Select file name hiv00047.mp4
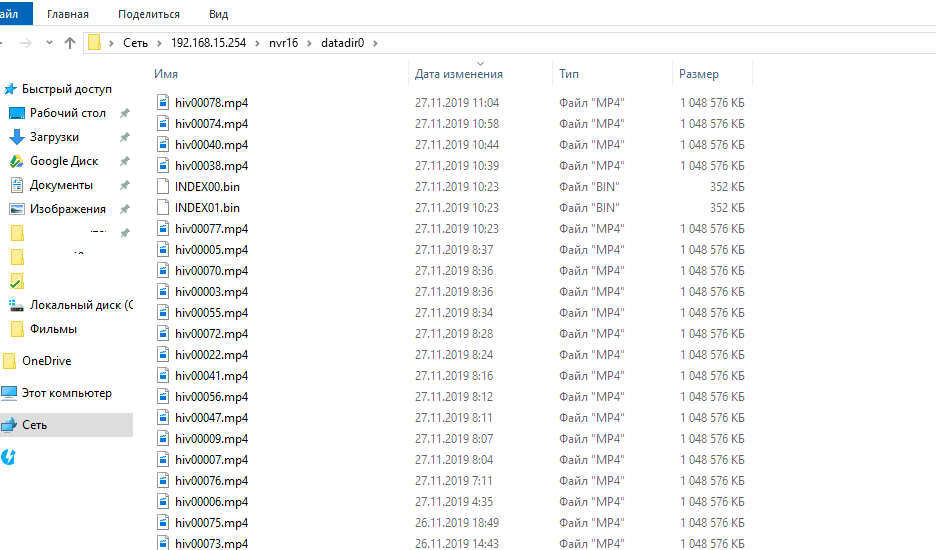This screenshot has height=550, width=936. (x=211, y=418)
